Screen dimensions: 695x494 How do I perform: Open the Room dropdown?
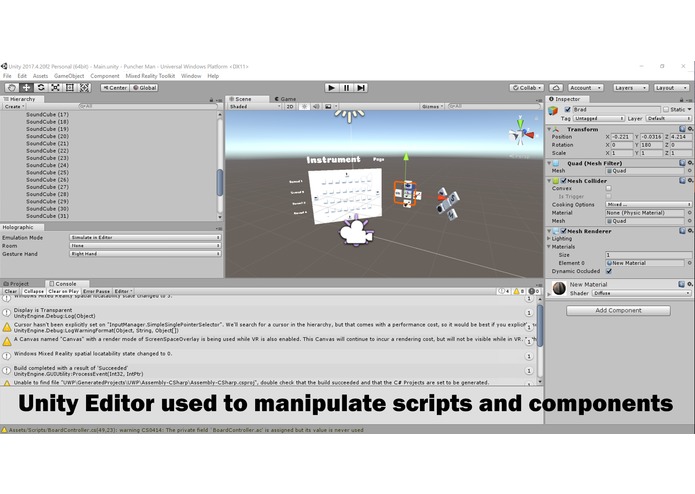pos(145,245)
